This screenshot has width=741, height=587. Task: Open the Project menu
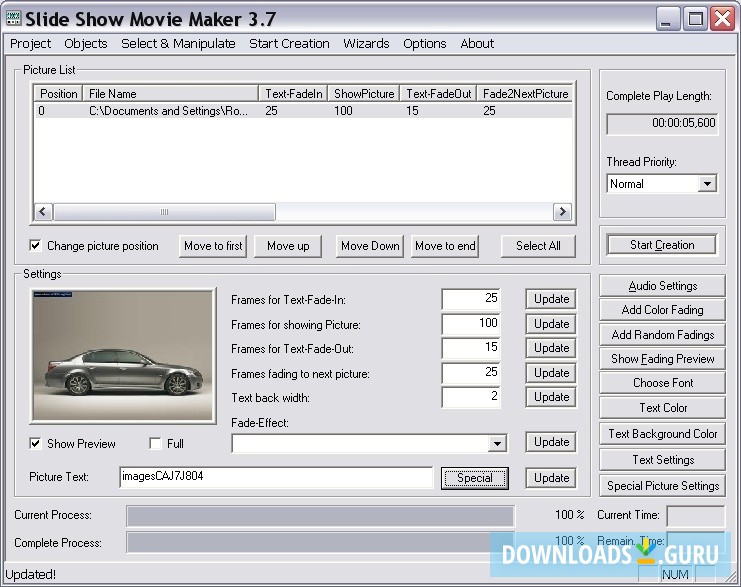[30, 43]
